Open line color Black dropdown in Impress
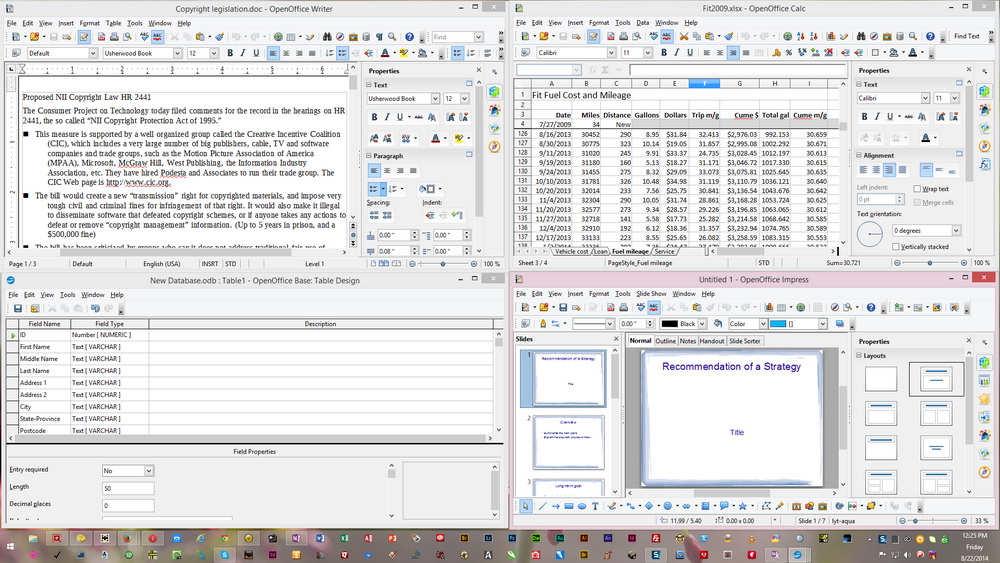This screenshot has height=563, width=1000. (x=702, y=324)
